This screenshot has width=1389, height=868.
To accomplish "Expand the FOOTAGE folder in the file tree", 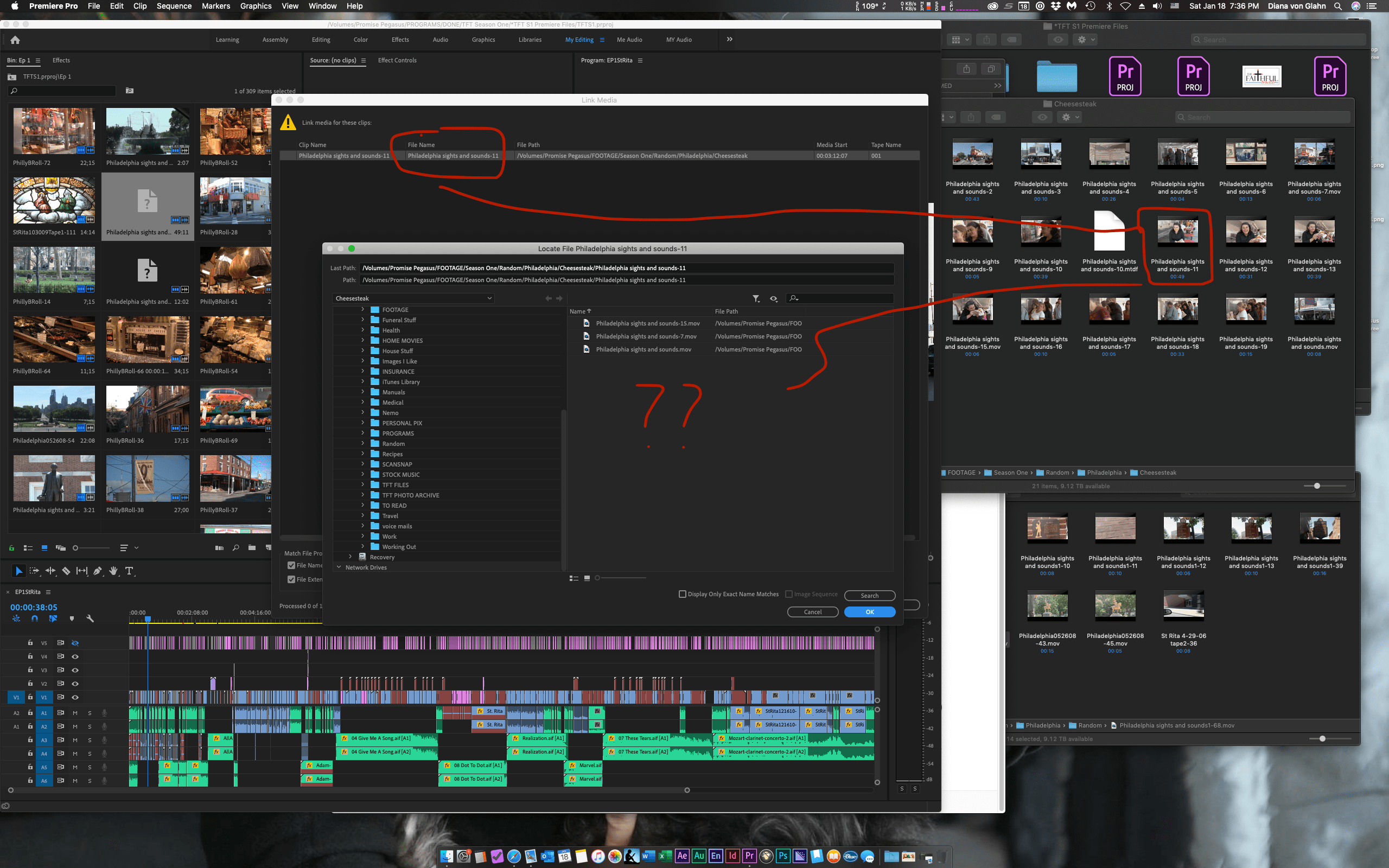I will (x=362, y=309).
